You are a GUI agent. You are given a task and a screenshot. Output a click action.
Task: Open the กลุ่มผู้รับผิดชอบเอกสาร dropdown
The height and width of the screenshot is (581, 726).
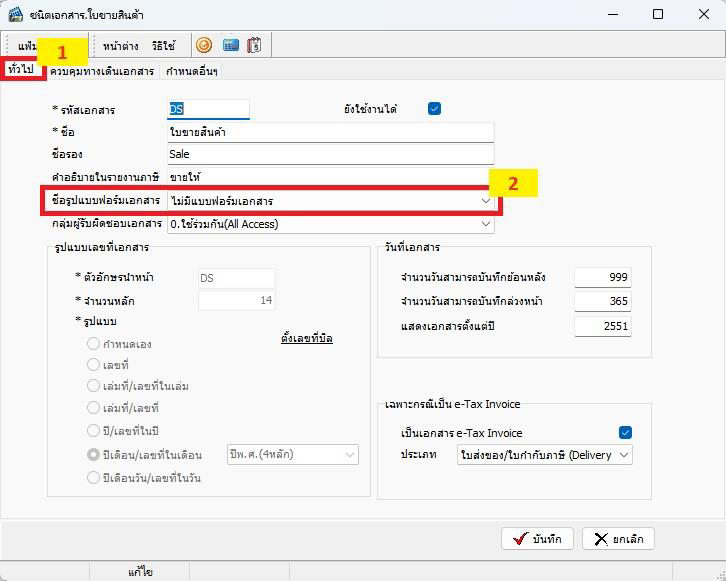click(x=485, y=224)
